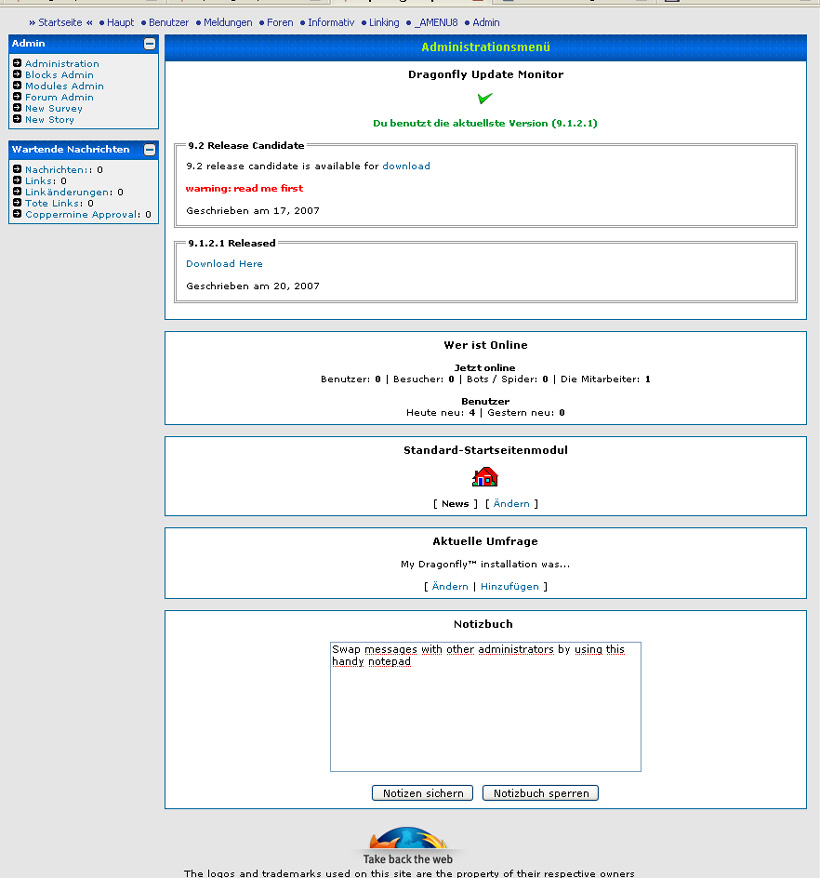This screenshot has height=878, width=820.
Task: Click the arrow icon beside Forum Admin
Action: (x=17, y=96)
